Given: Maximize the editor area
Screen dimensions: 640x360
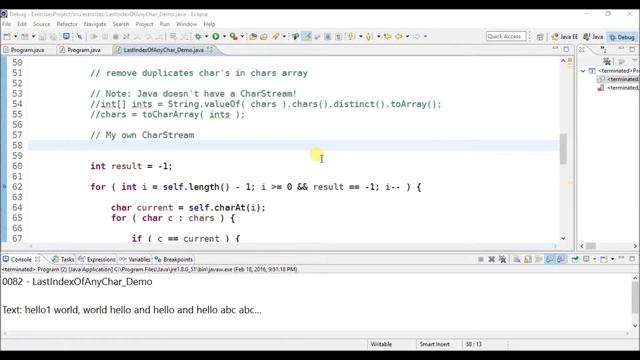Looking at the screenshot, I should coord(566,49).
